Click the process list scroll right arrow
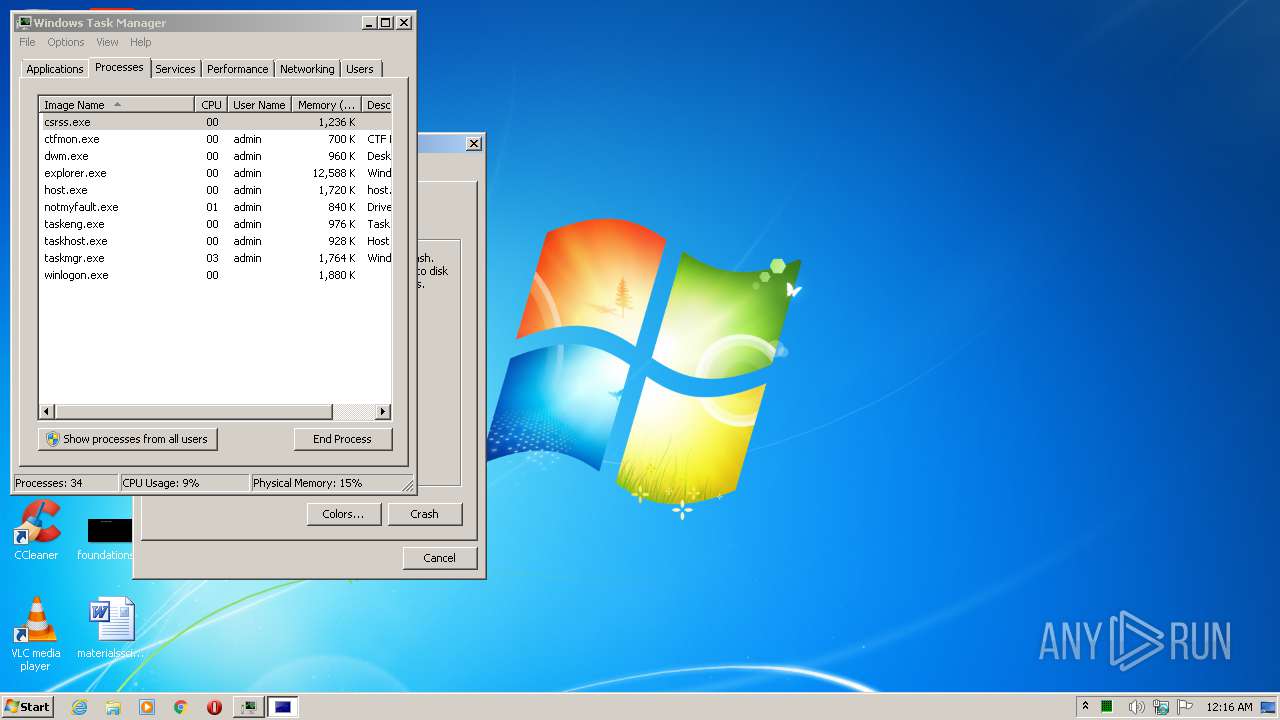The height and width of the screenshot is (720, 1280). 383,412
